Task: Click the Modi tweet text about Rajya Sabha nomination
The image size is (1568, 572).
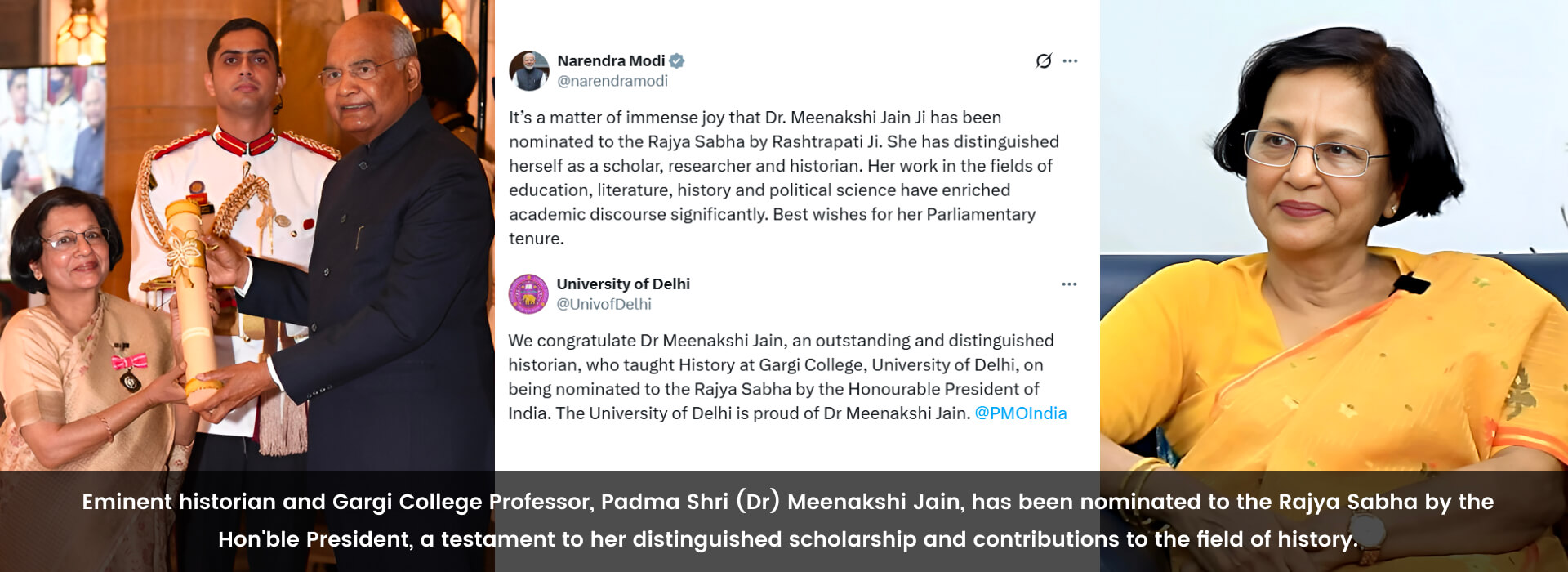Action: pos(784,177)
